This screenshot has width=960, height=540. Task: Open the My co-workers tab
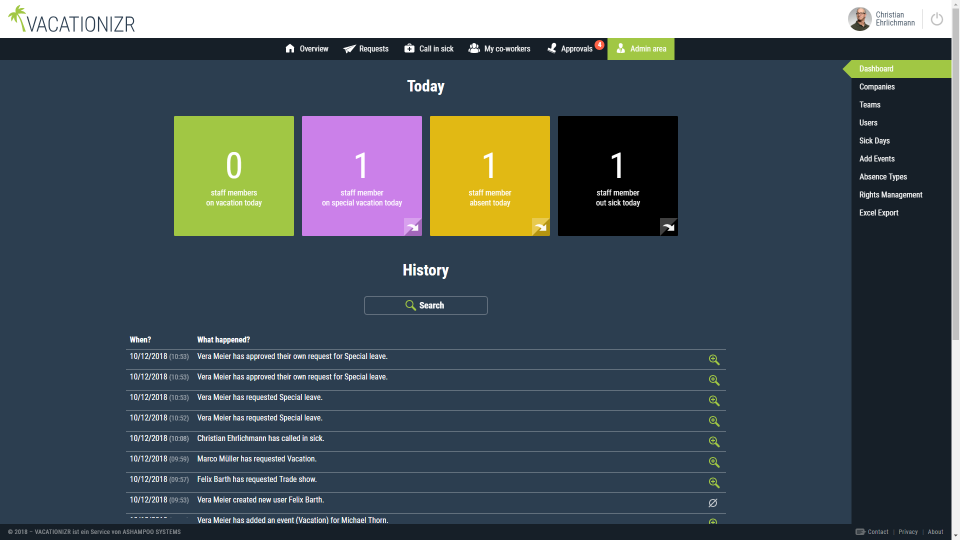500,49
